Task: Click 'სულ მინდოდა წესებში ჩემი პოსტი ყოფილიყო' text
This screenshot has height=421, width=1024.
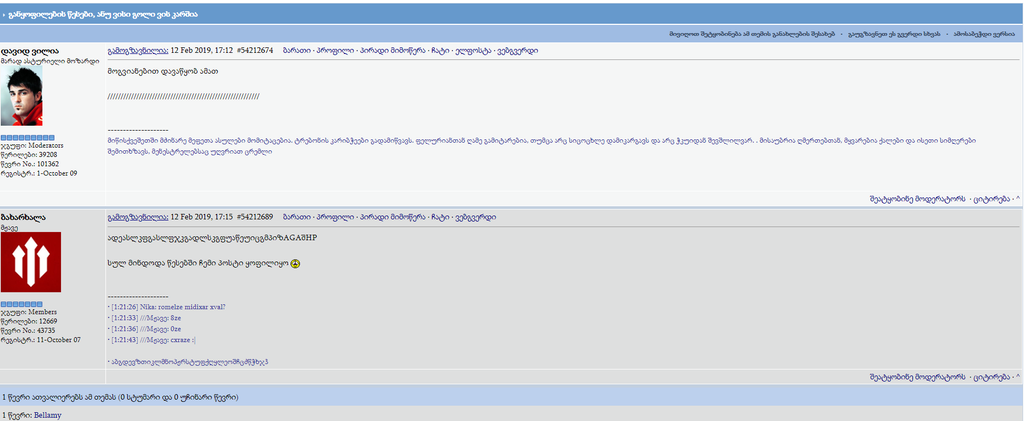Action: click(199, 264)
